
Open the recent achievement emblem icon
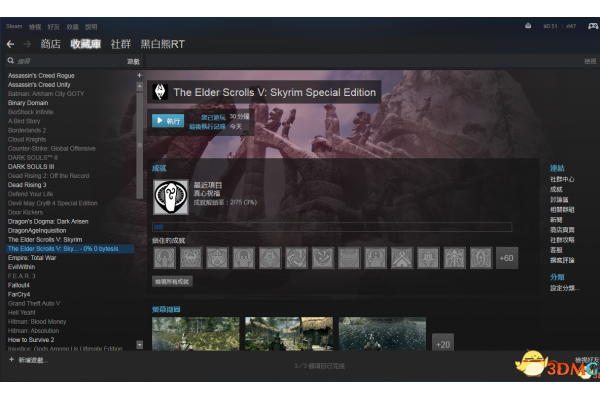[171, 197]
